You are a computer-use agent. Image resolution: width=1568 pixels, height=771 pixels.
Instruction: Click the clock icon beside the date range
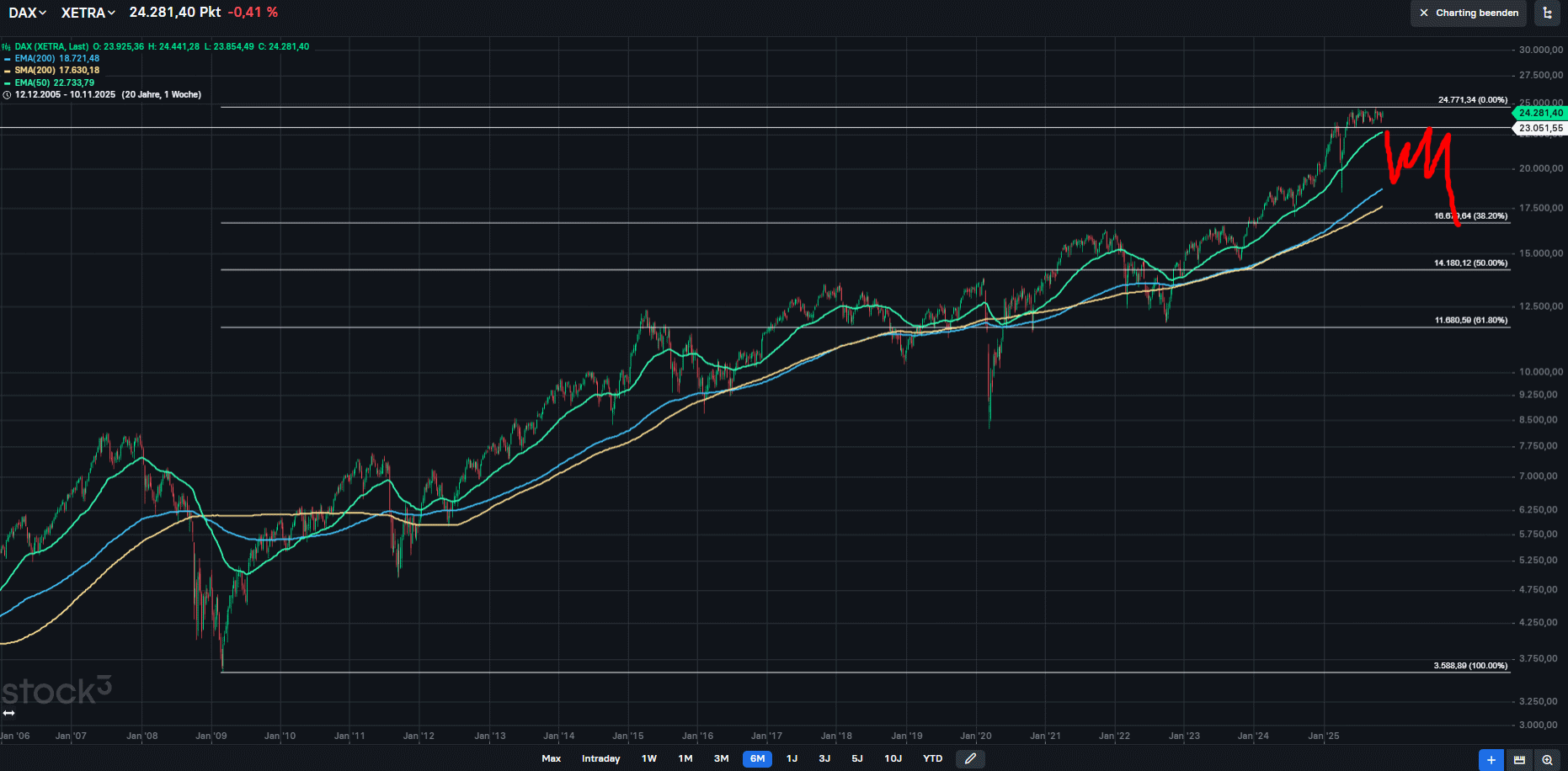click(7, 94)
